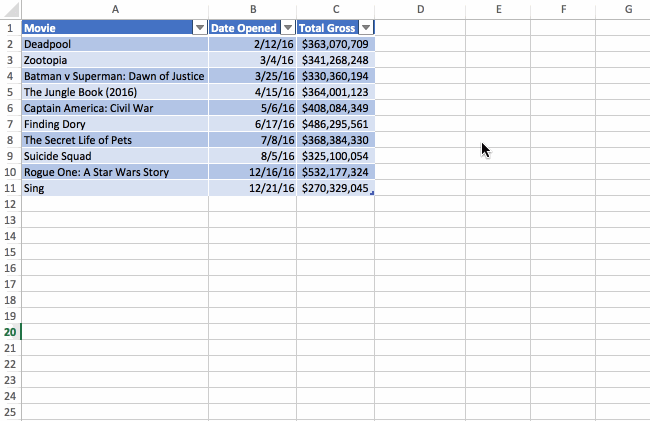Select the $341,268,248 gross cell
This screenshot has height=421, width=650.
pyautogui.click(x=336, y=60)
